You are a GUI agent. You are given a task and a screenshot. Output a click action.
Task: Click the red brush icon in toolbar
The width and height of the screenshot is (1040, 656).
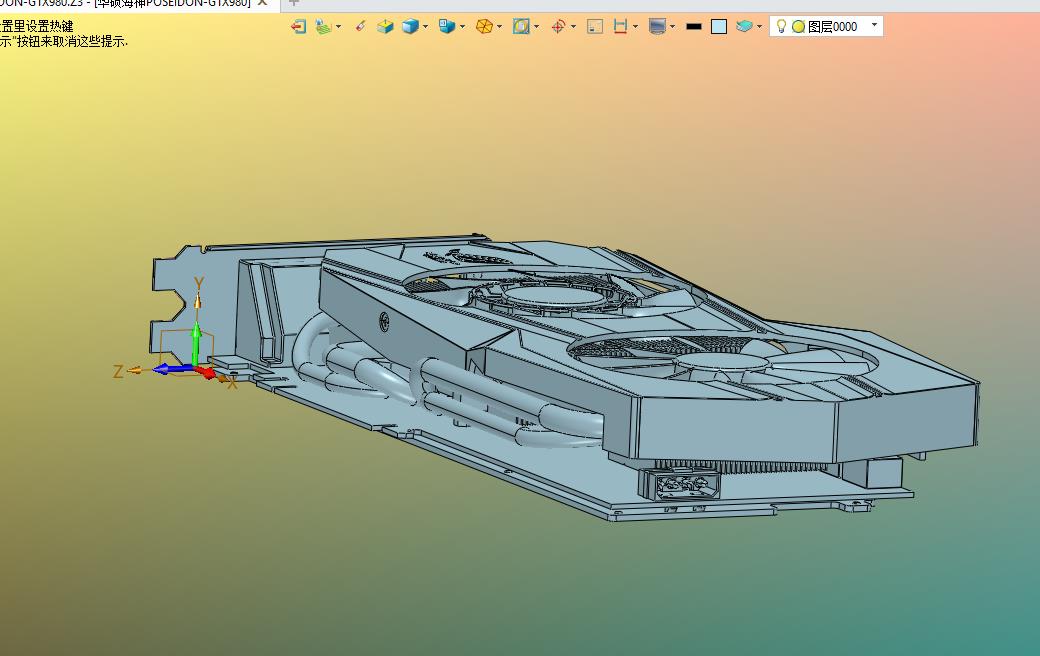coord(360,26)
